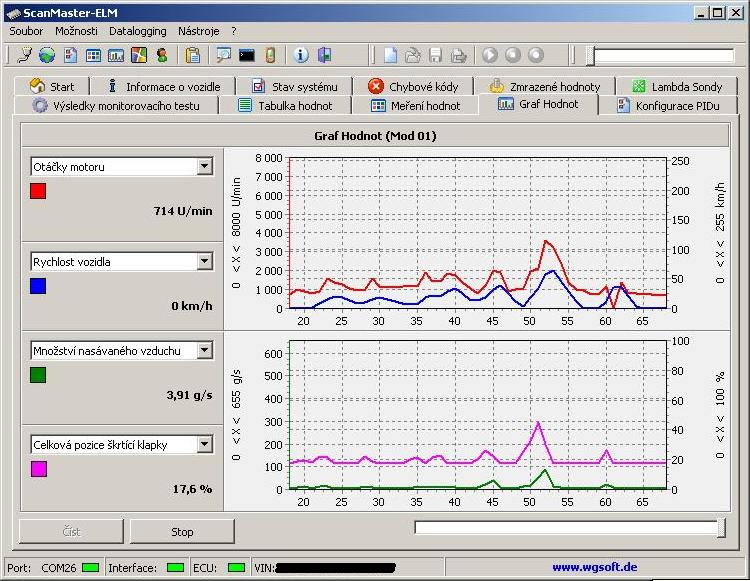The image size is (750, 581).
Task: Open the Datalogging menu
Action: 138,31
